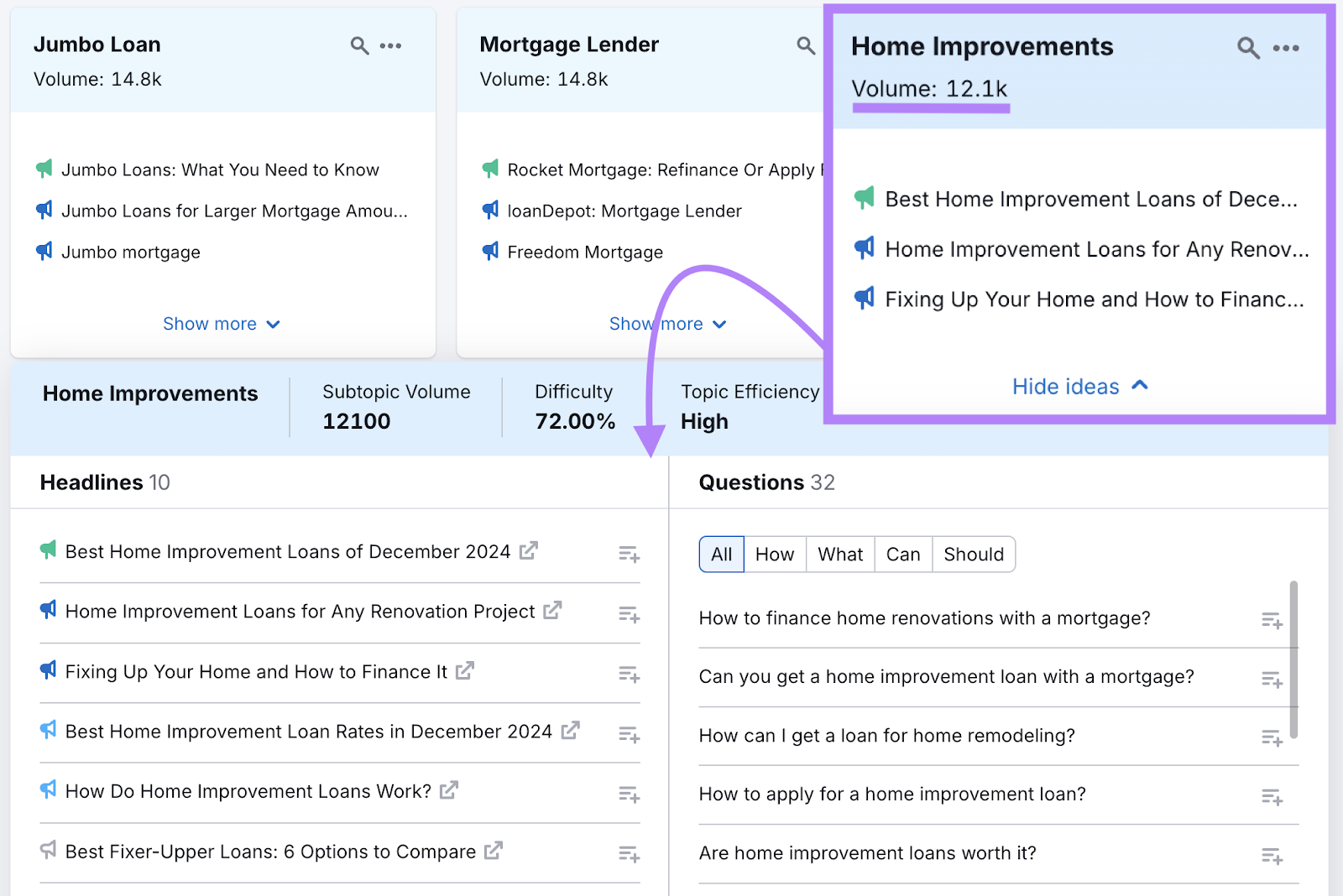
Task: Filter questions by How
Action: pyautogui.click(x=775, y=555)
